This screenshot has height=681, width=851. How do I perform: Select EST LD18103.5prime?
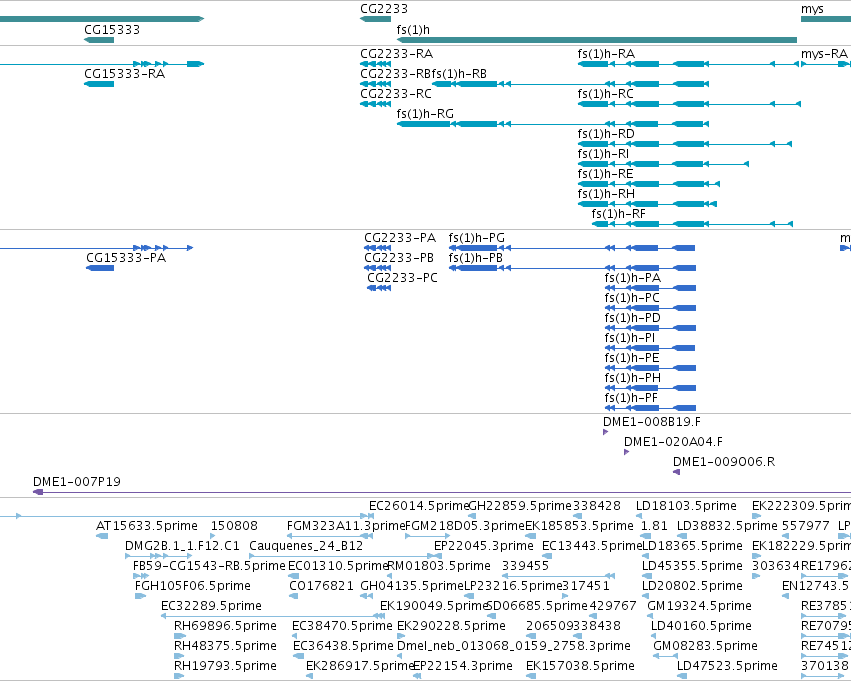coord(686,506)
